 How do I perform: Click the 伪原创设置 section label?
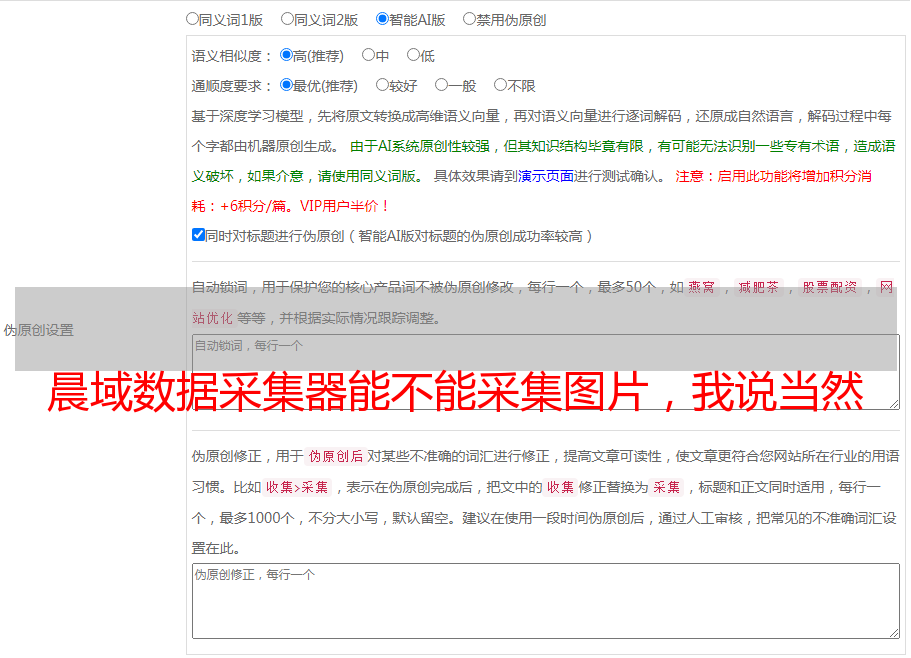[x=38, y=330]
